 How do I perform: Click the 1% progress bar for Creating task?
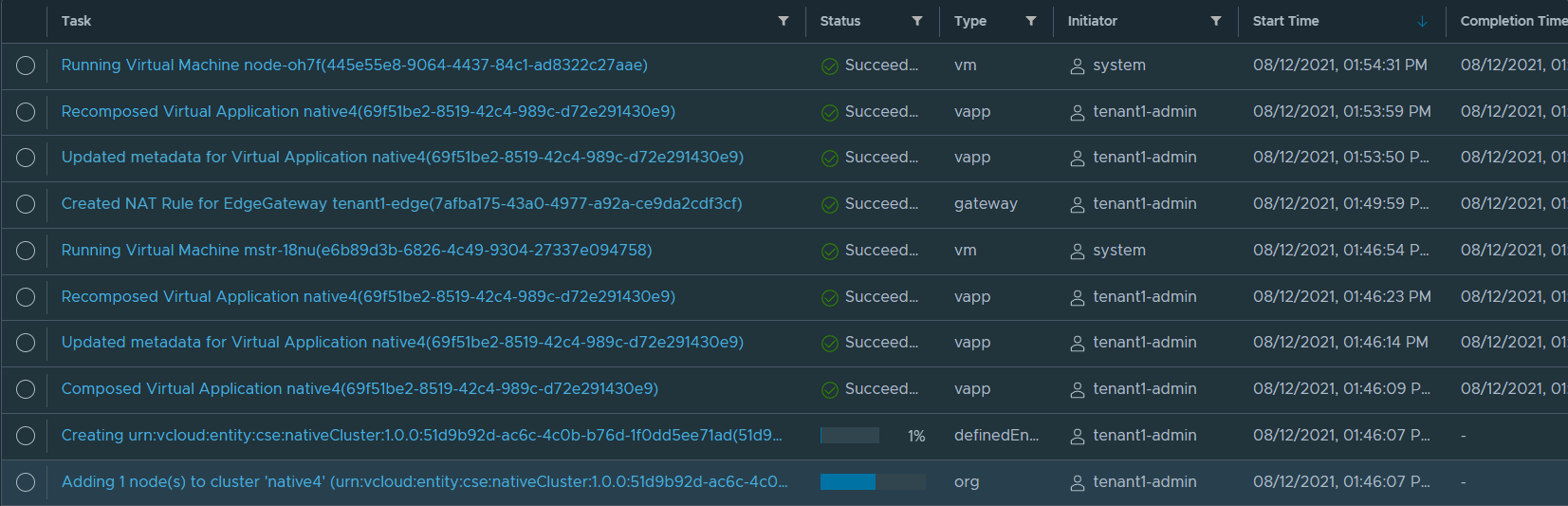point(850,436)
